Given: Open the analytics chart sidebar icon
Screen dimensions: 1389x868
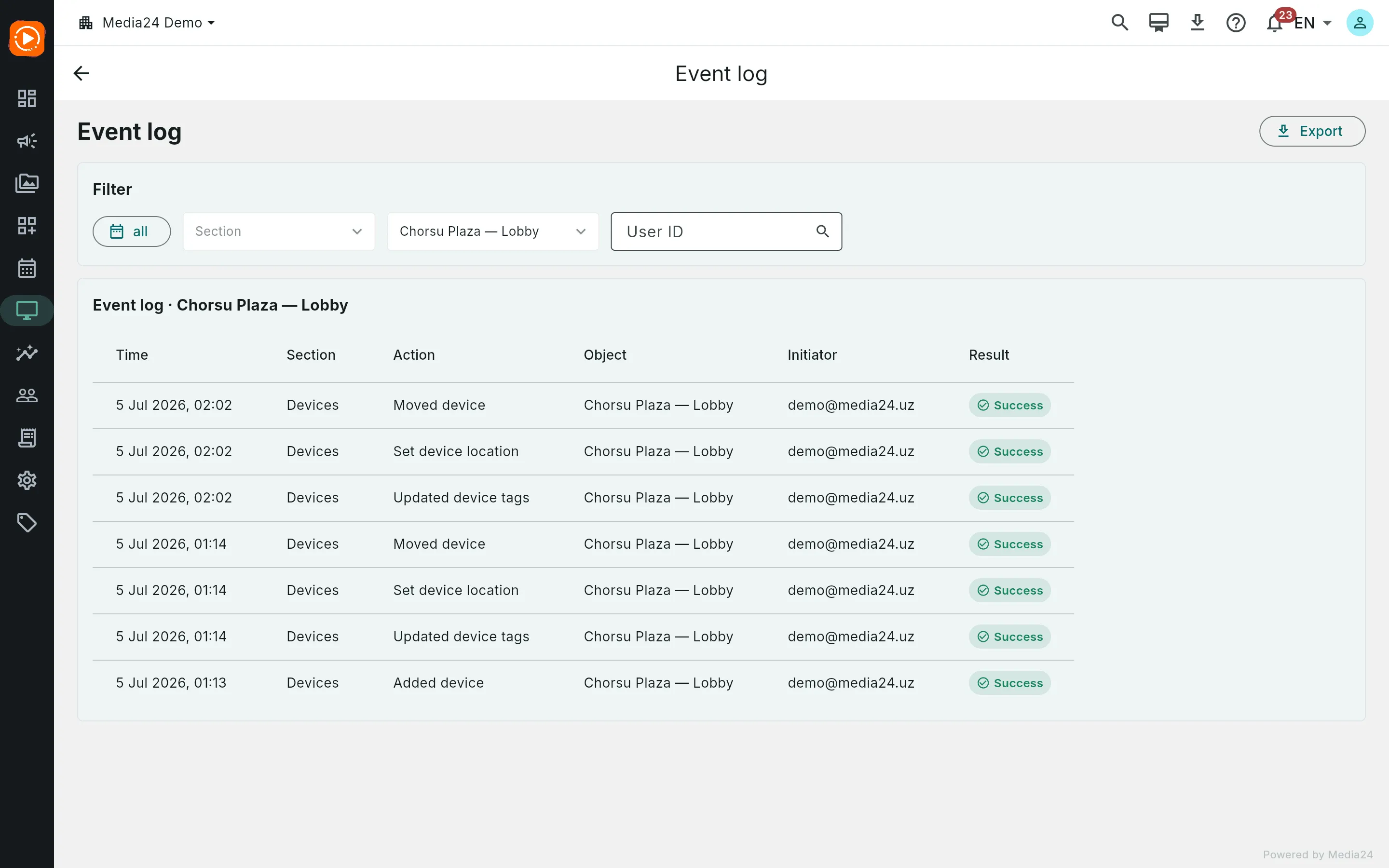Looking at the screenshot, I should pyautogui.click(x=27, y=353).
